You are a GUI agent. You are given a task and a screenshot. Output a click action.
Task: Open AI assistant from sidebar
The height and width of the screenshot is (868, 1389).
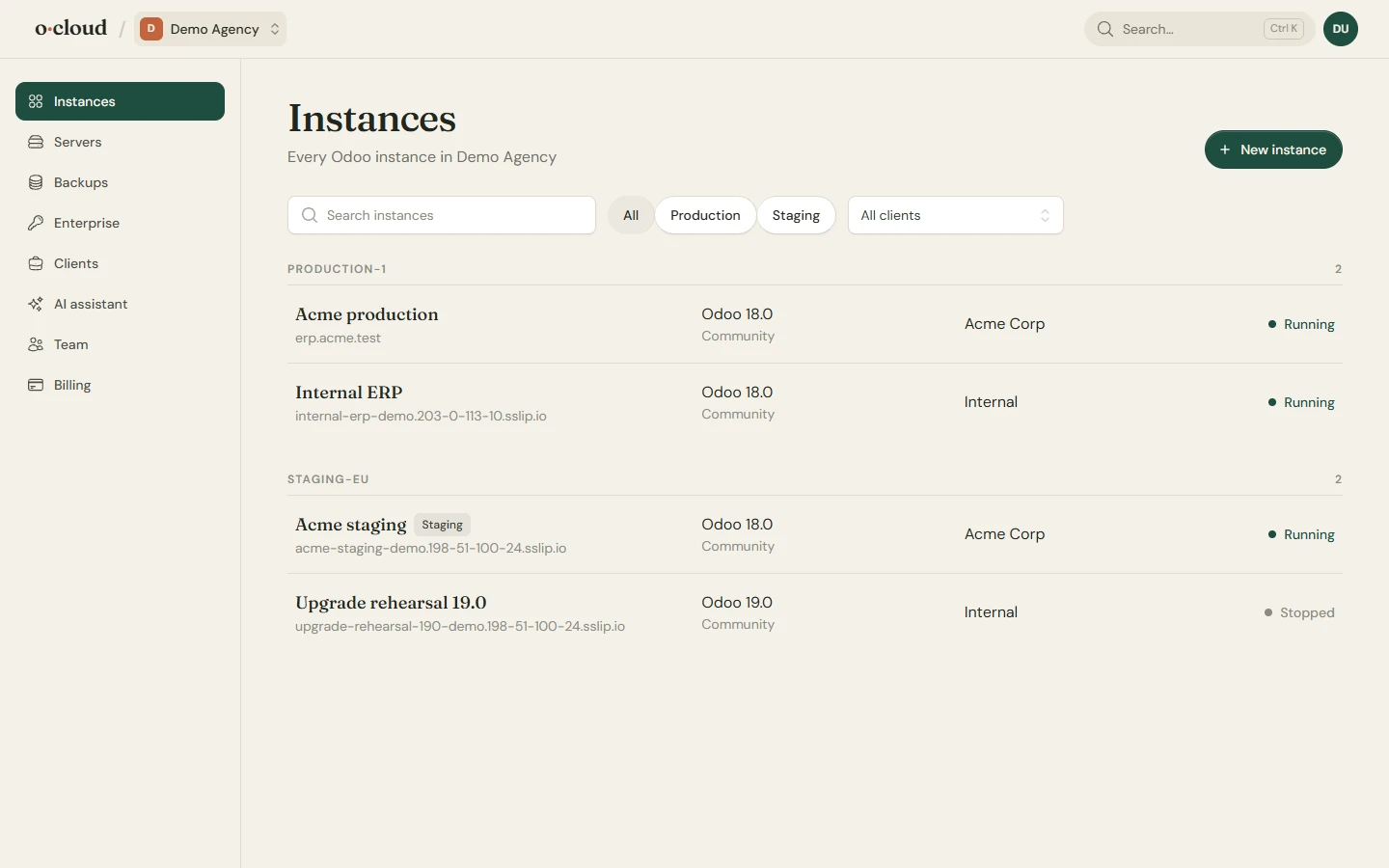click(120, 304)
